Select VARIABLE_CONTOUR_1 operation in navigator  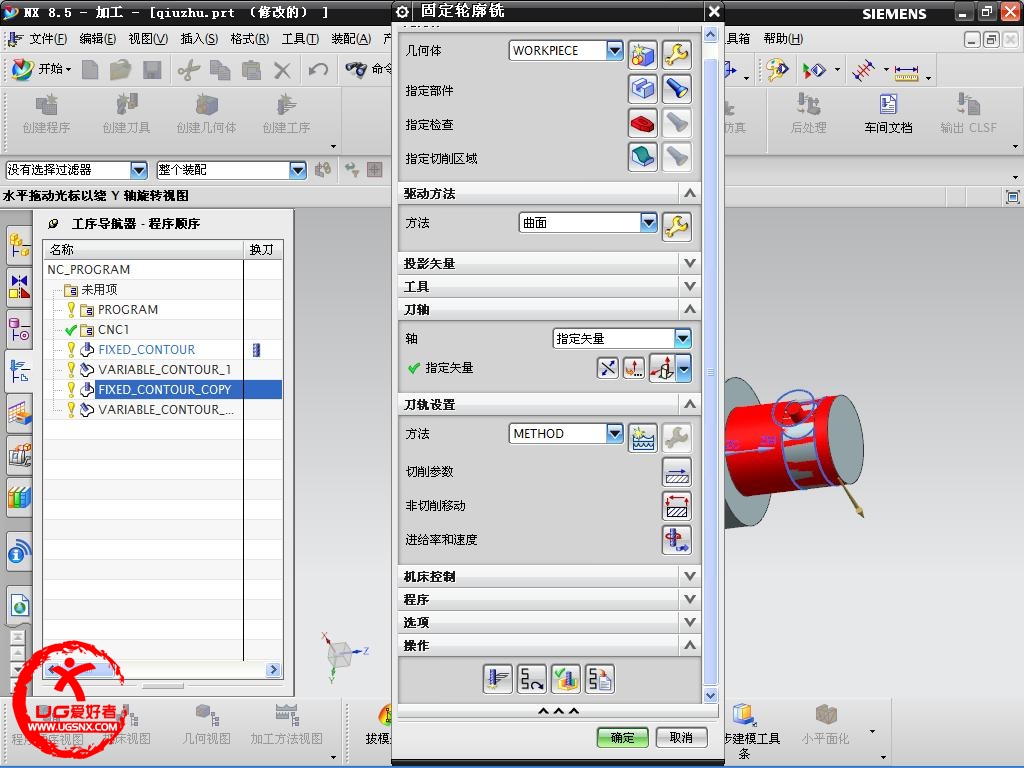click(x=165, y=370)
